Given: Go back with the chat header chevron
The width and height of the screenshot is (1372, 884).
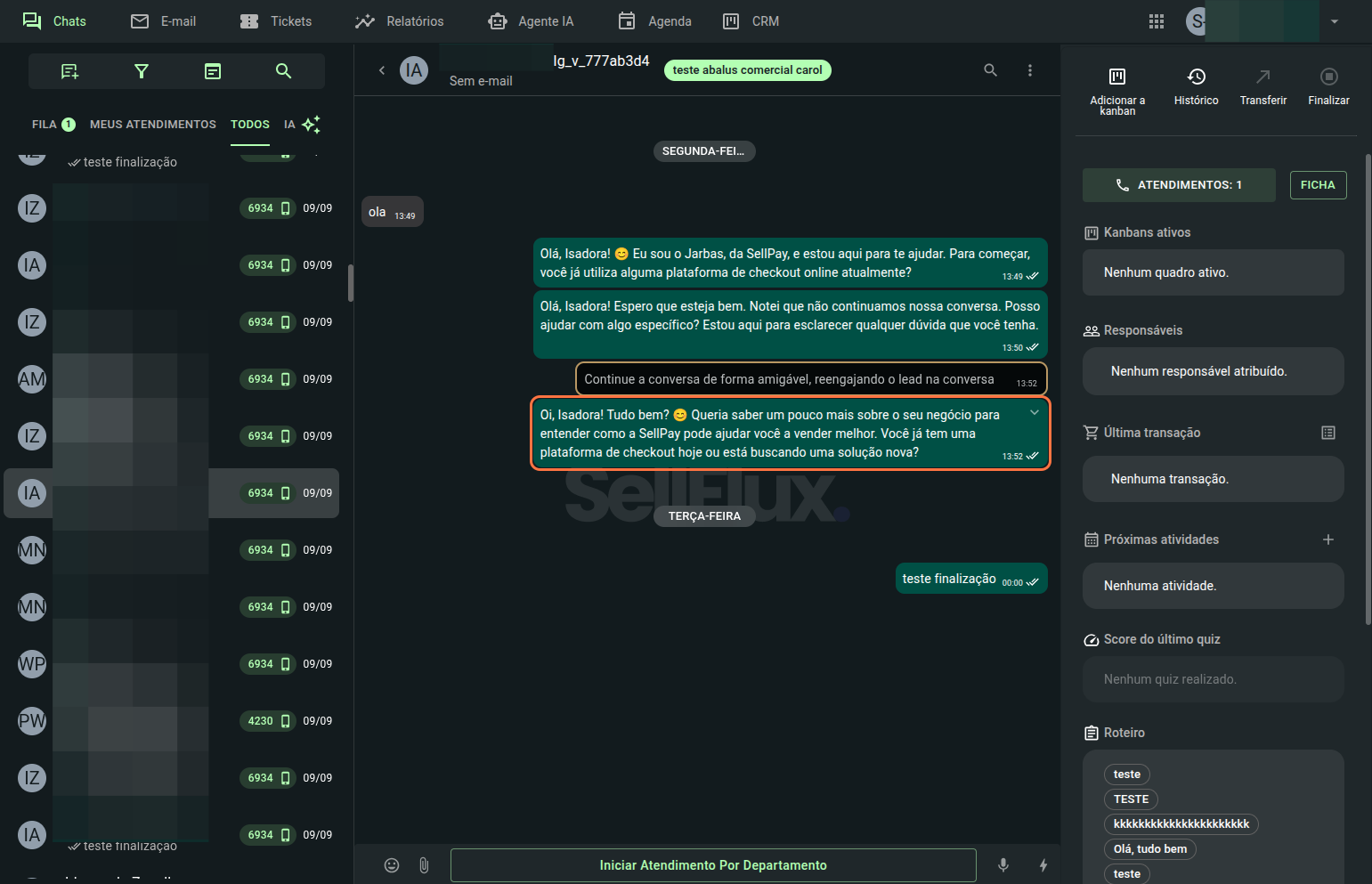Looking at the screenshot, I should click(382, 70).
